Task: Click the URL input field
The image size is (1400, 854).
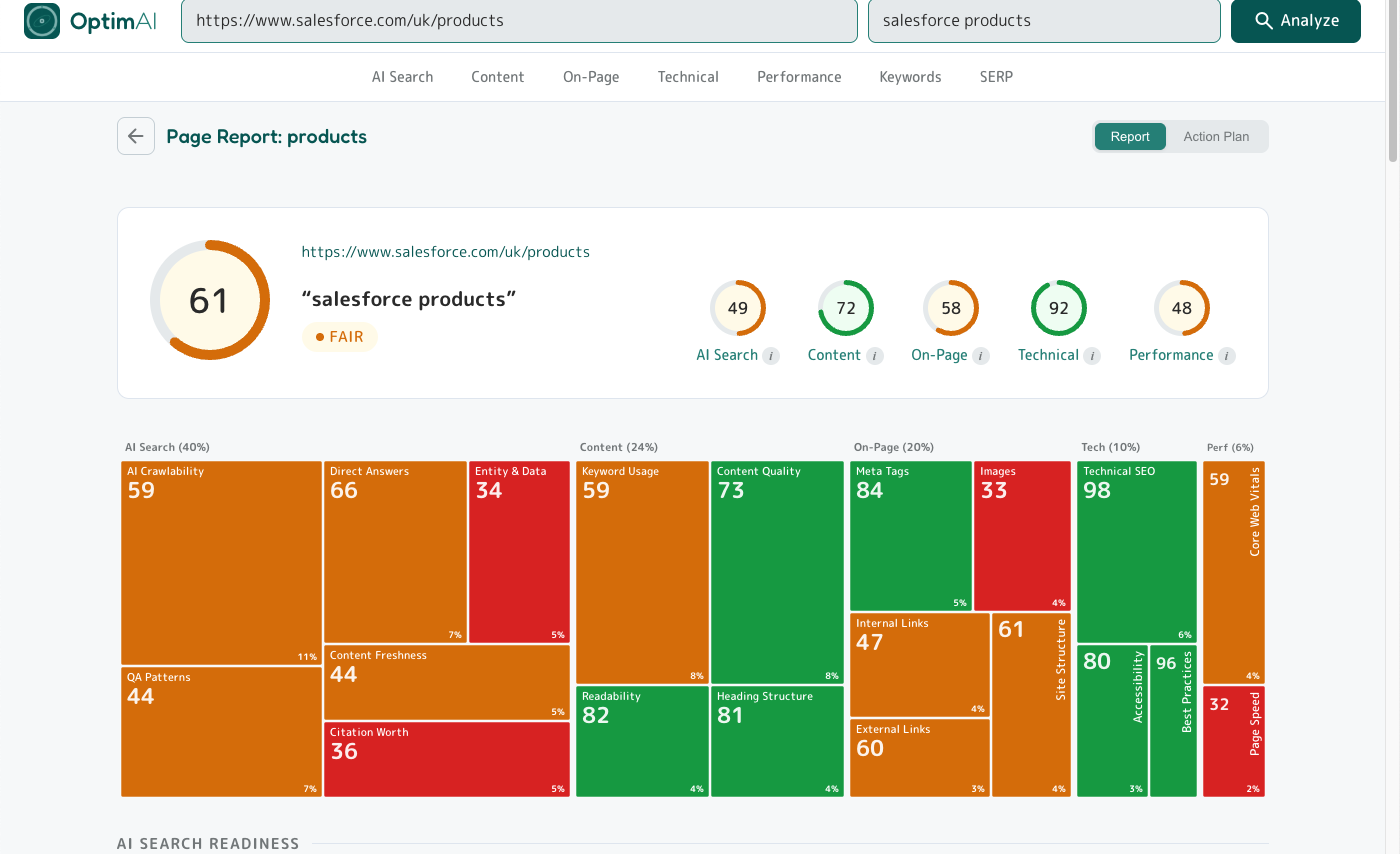Action: pyautogui.click(x=519, y=21)
